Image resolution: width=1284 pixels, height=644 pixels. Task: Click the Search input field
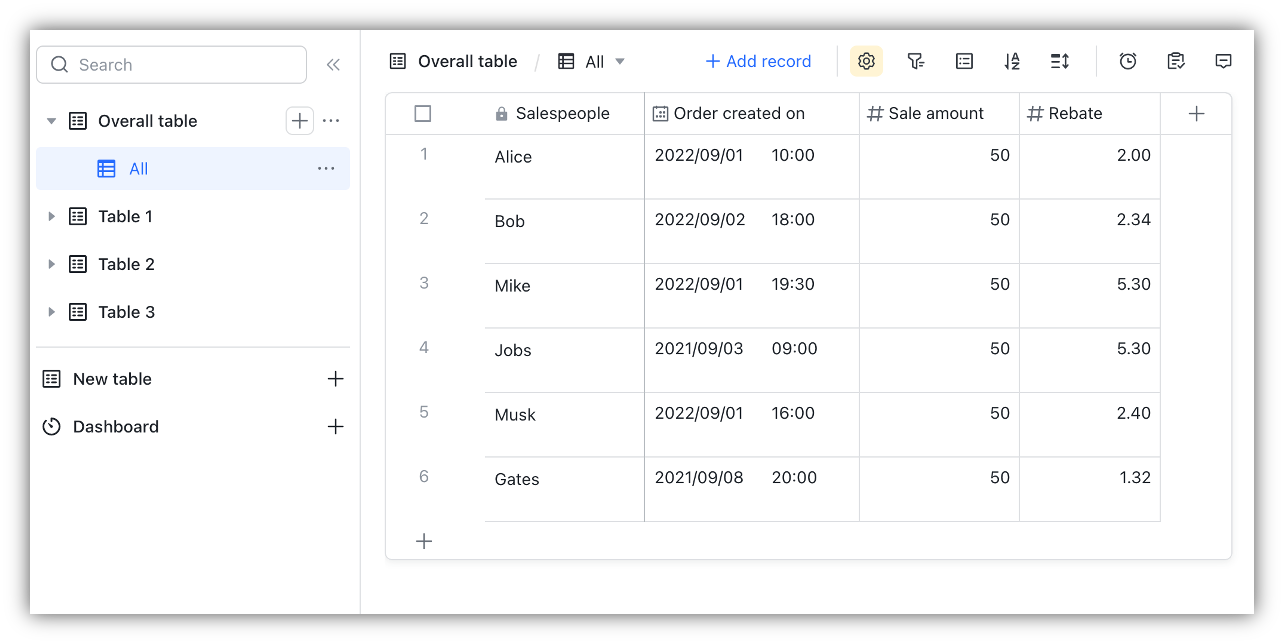(x=170, y=64)
